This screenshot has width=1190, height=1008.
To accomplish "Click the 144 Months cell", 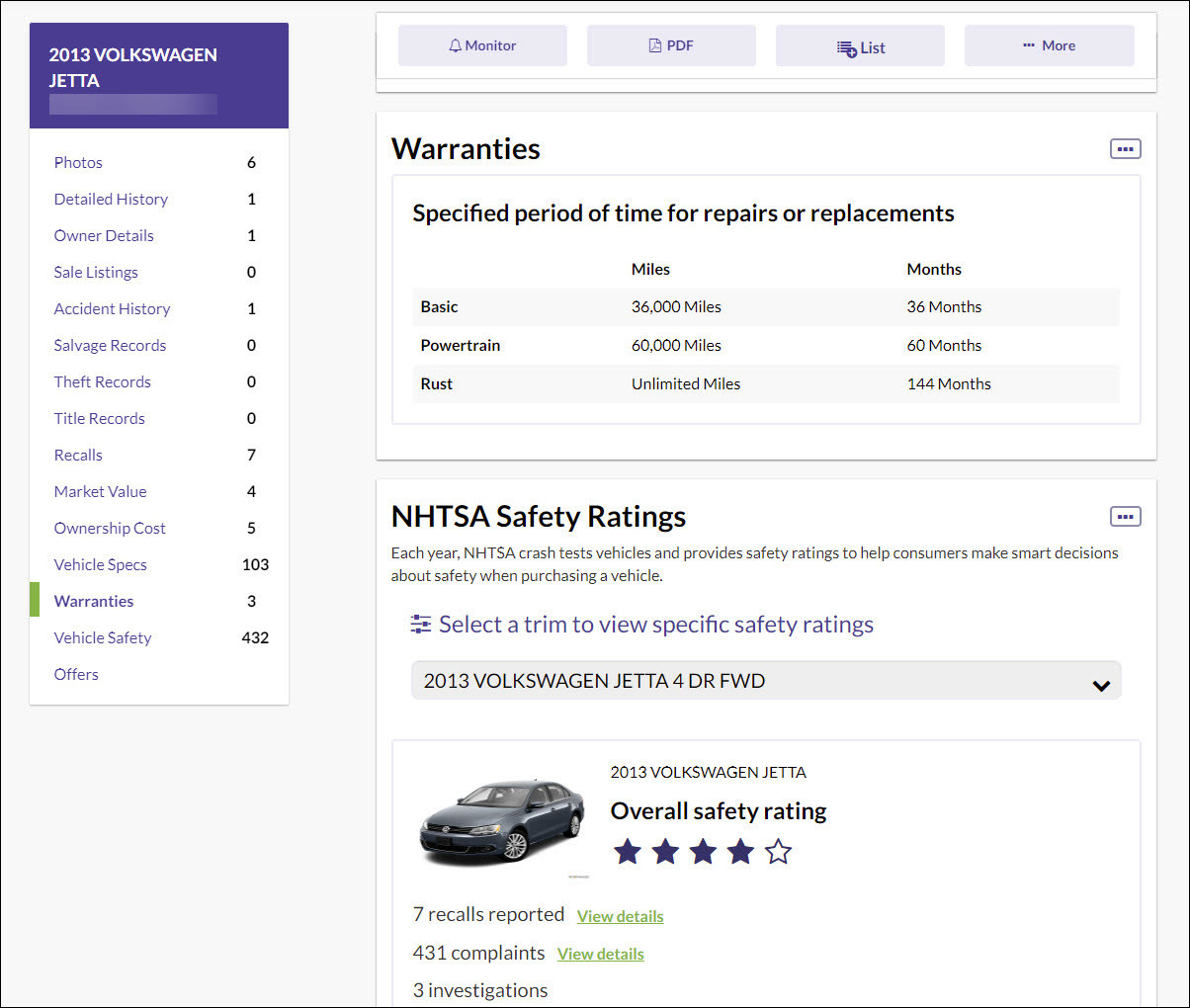I will coord(949,383).
